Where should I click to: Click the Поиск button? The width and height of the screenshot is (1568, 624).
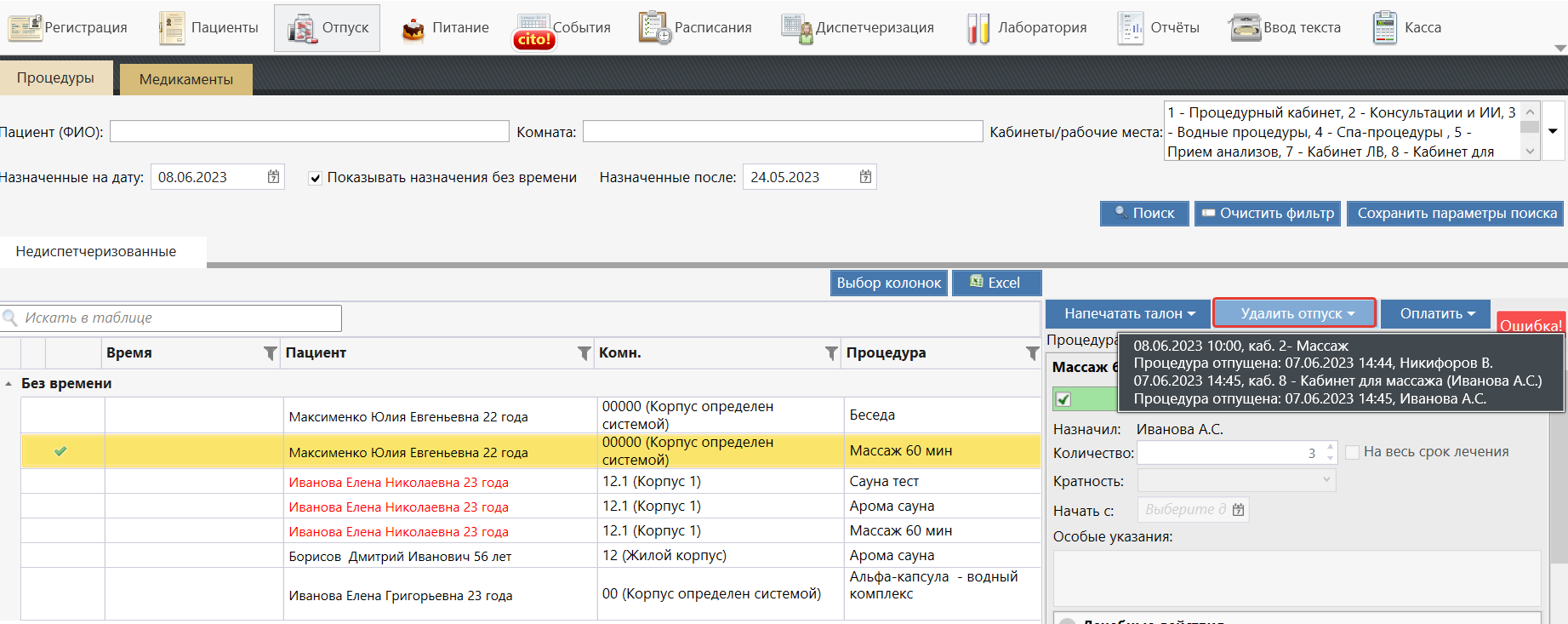(x=1143, y=213)
